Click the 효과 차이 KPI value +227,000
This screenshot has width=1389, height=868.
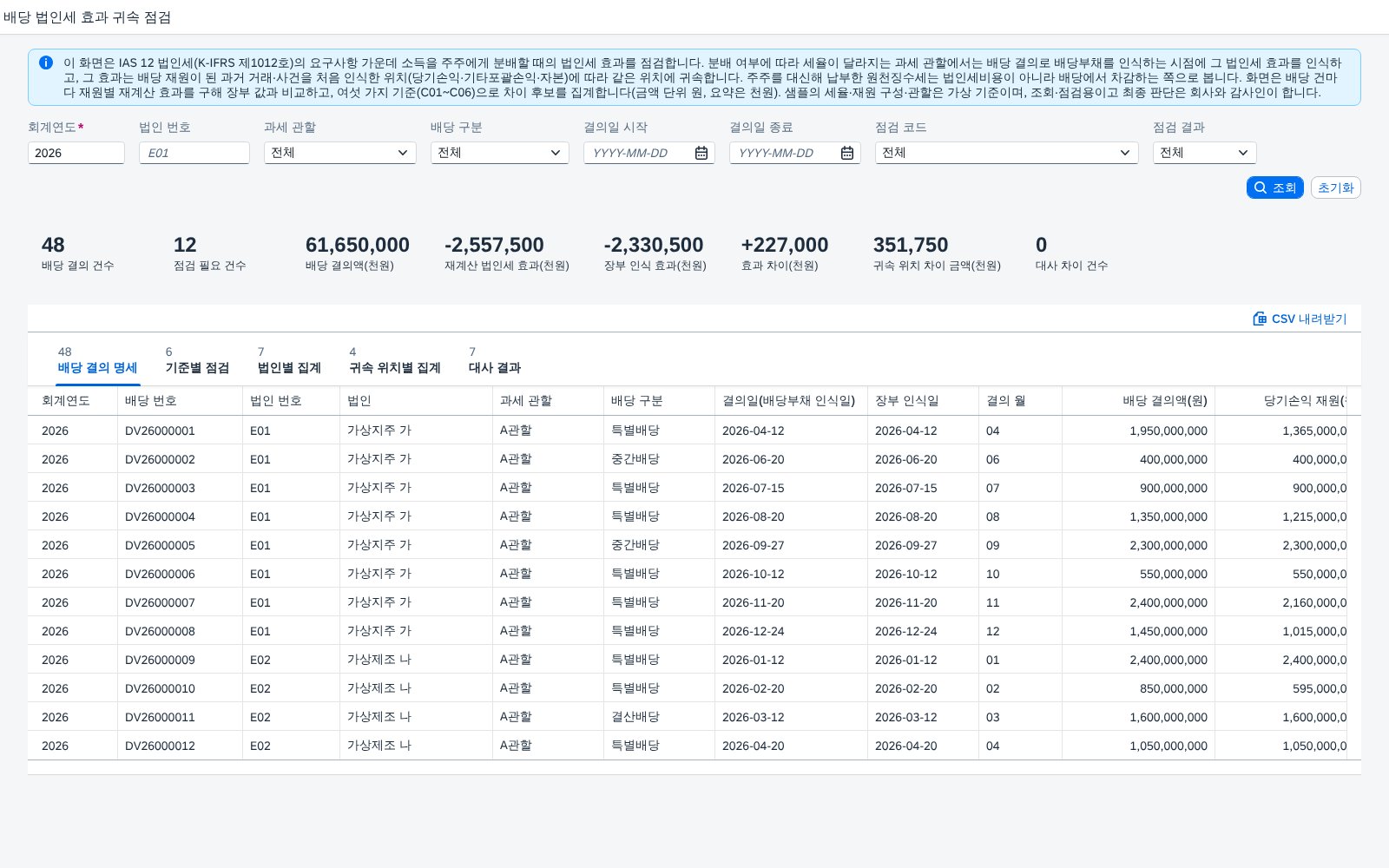point(785,245)
